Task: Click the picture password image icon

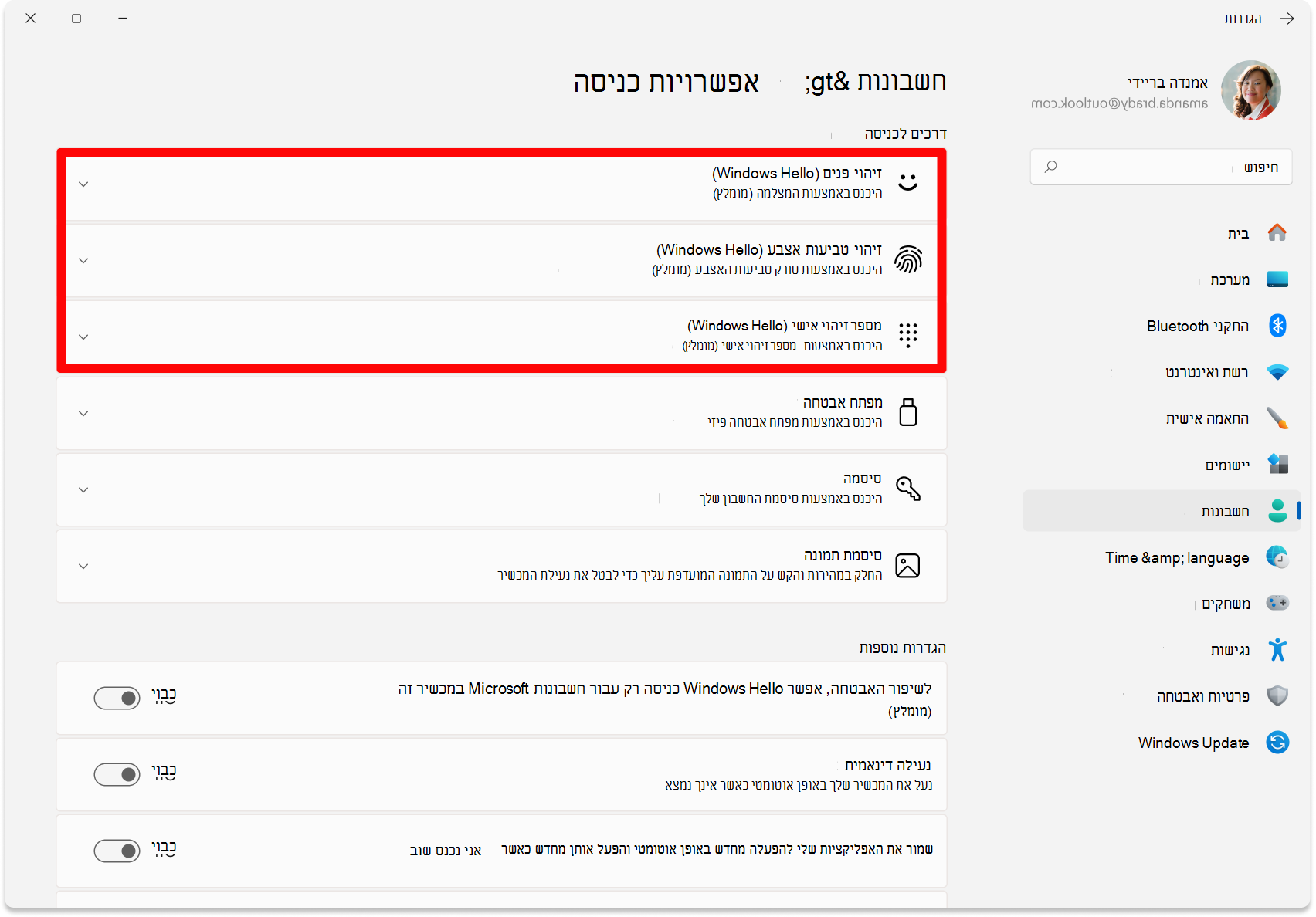Action: point(907,565)
